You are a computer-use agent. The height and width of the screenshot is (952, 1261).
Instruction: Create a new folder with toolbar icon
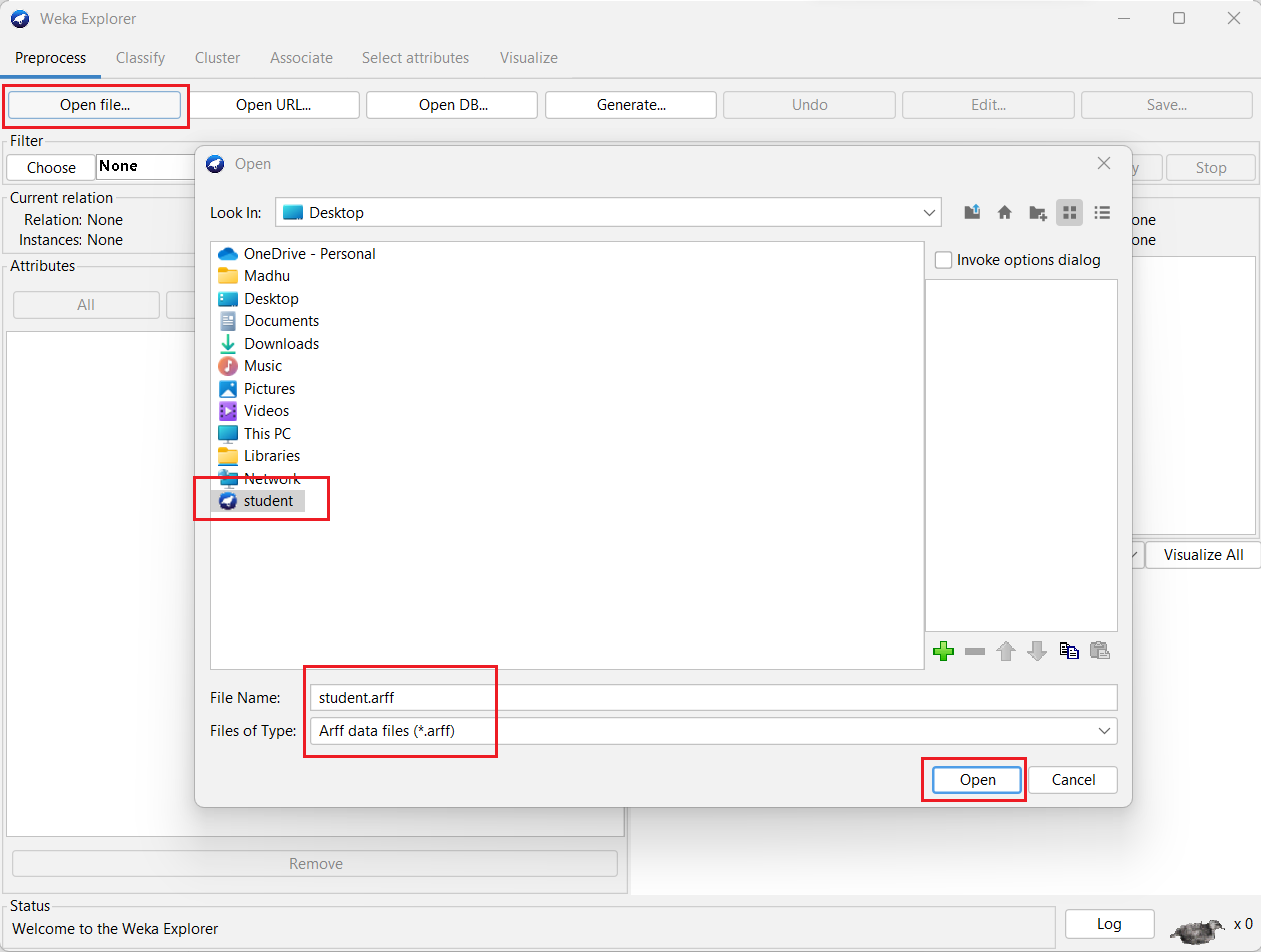[1037, 212]
